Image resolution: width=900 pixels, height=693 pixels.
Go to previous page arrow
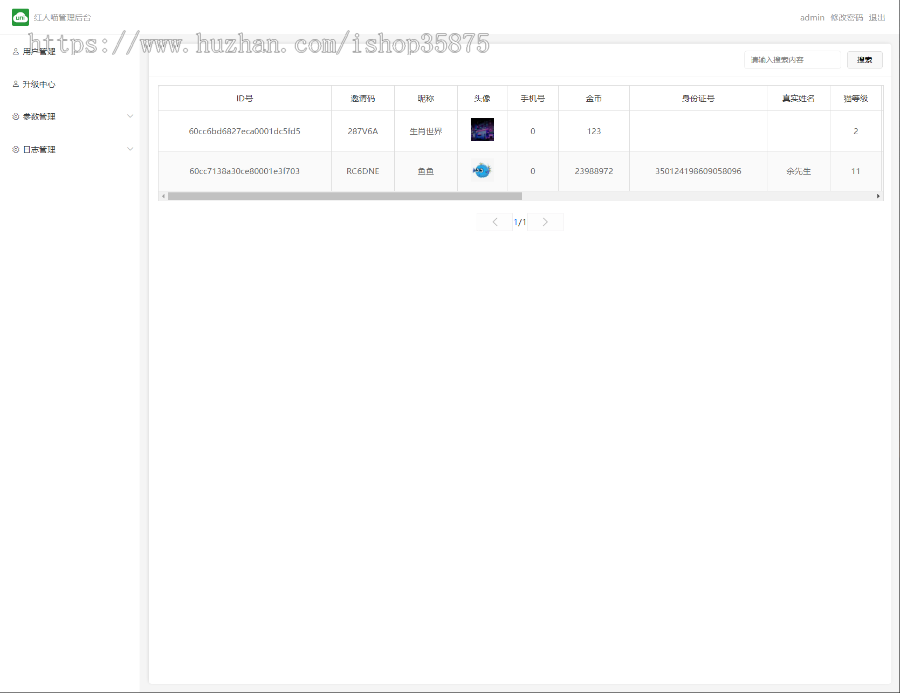pyautogui.click(x=494, y=222)
